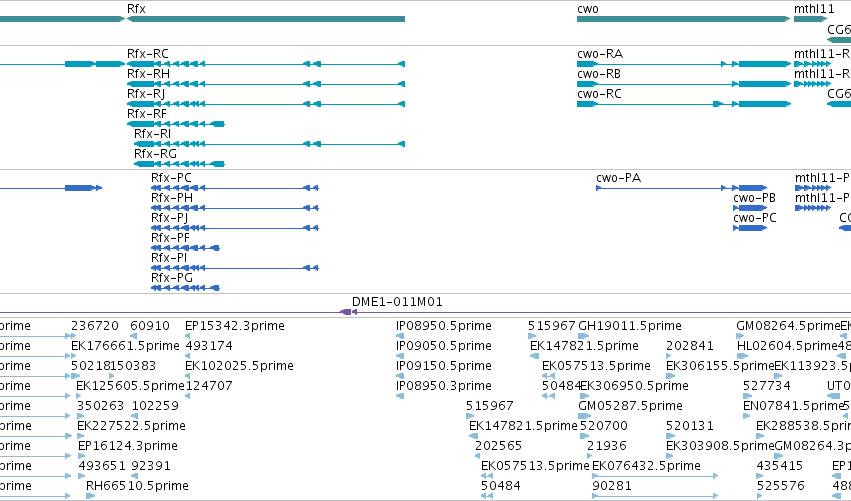The height and width of the screenshot is (501, 851).
Task: Select the EK303908.5prime feature
Action: point(720,446)
